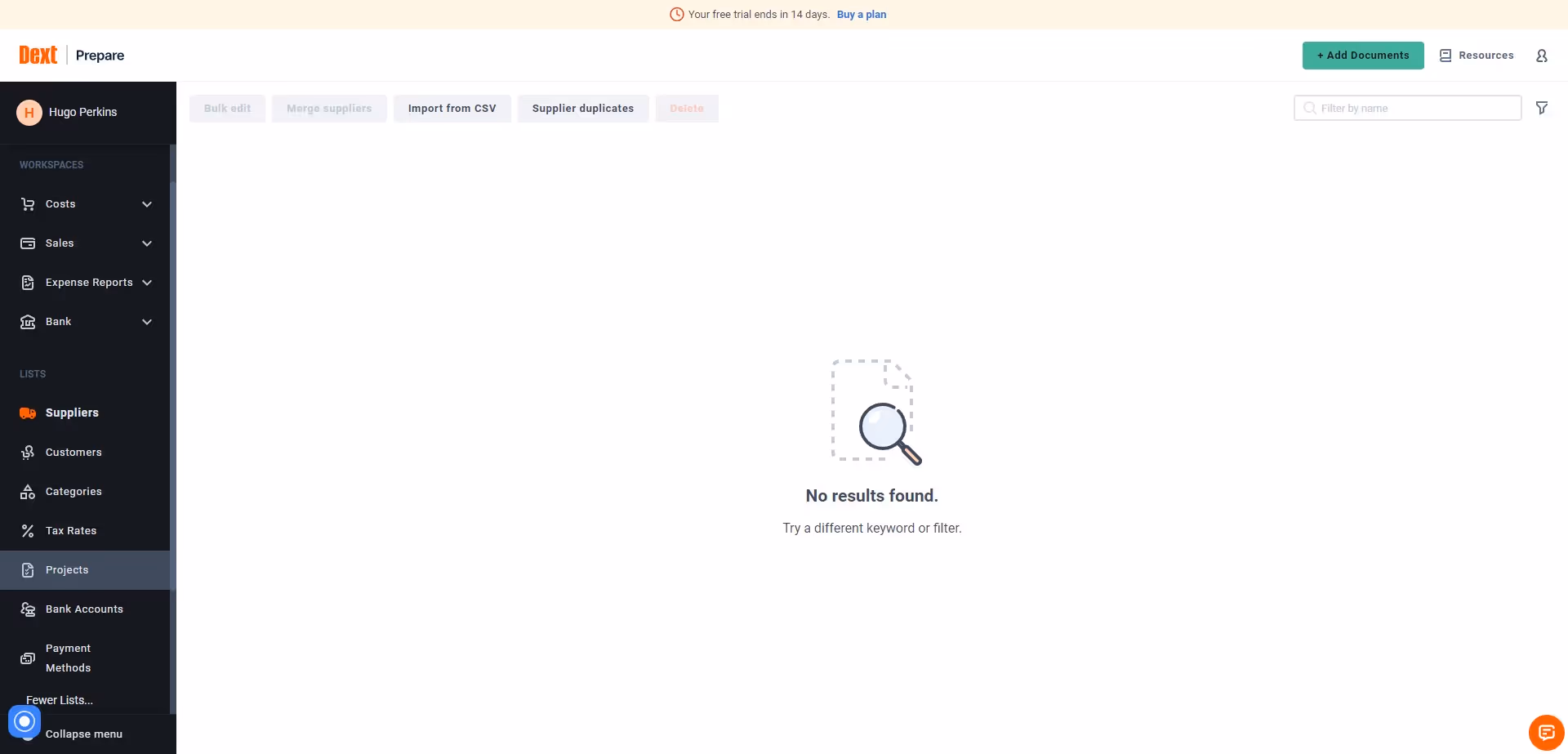Open Resources link

click(x=1486, y=56)
